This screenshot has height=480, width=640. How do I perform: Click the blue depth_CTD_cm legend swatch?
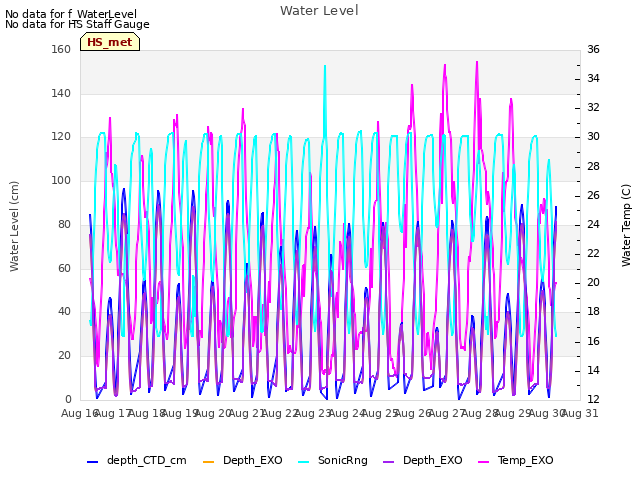point(93,462)
